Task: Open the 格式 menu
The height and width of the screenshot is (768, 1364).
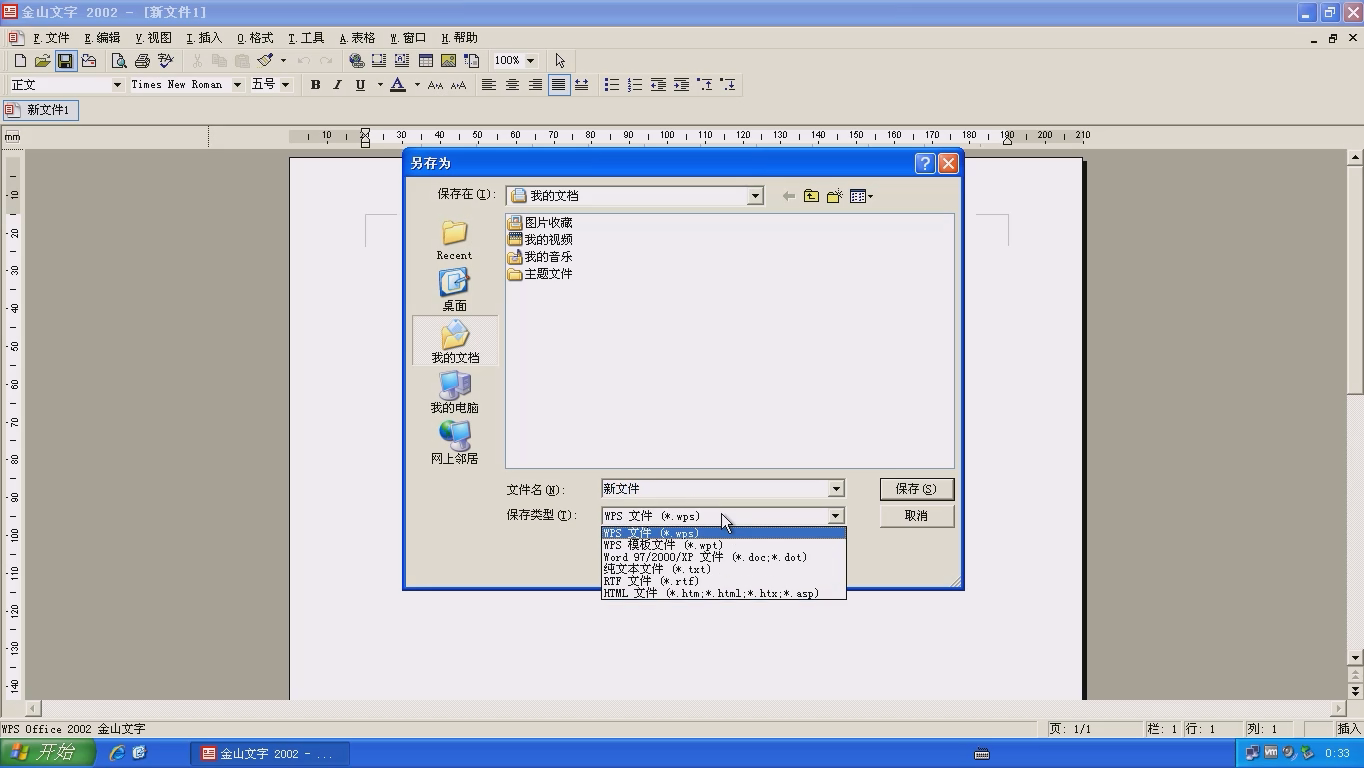Action: [255, 38]
